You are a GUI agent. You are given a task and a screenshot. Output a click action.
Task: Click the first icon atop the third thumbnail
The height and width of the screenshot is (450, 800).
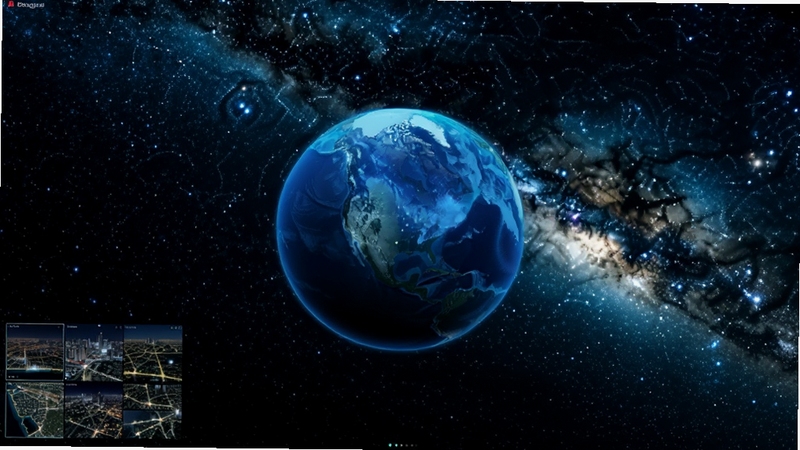[x=172, y=328]
